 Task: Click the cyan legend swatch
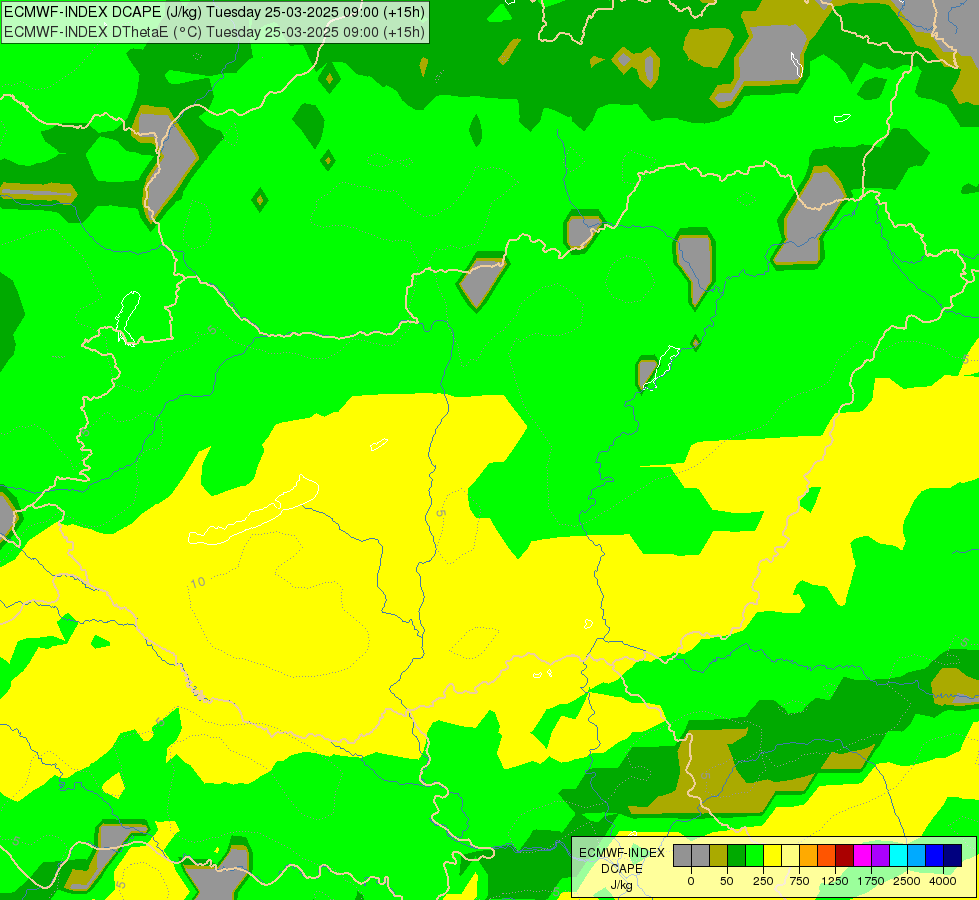pos(898,856)
